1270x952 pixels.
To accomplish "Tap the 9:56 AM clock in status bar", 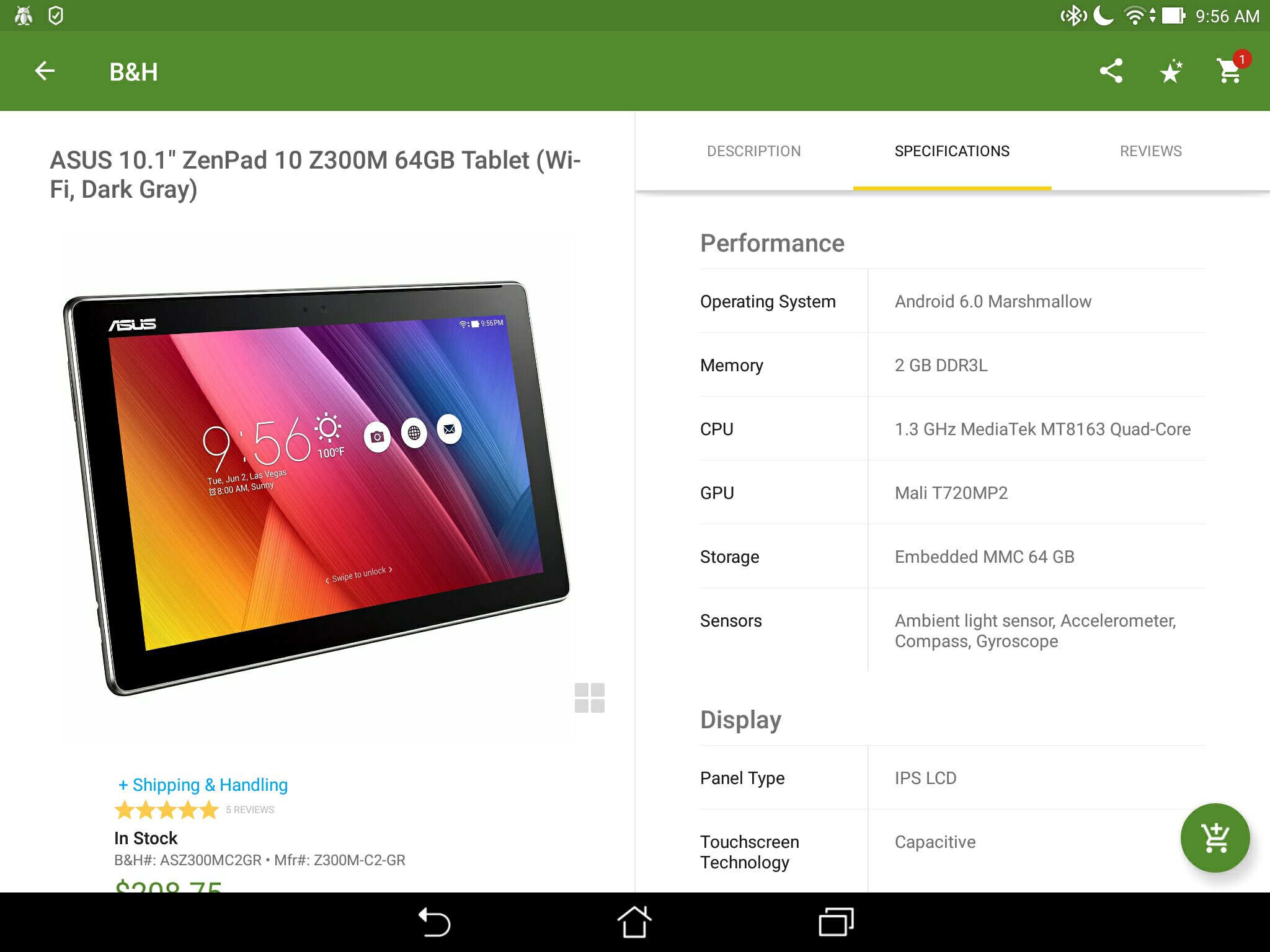I will (1227, 16).
